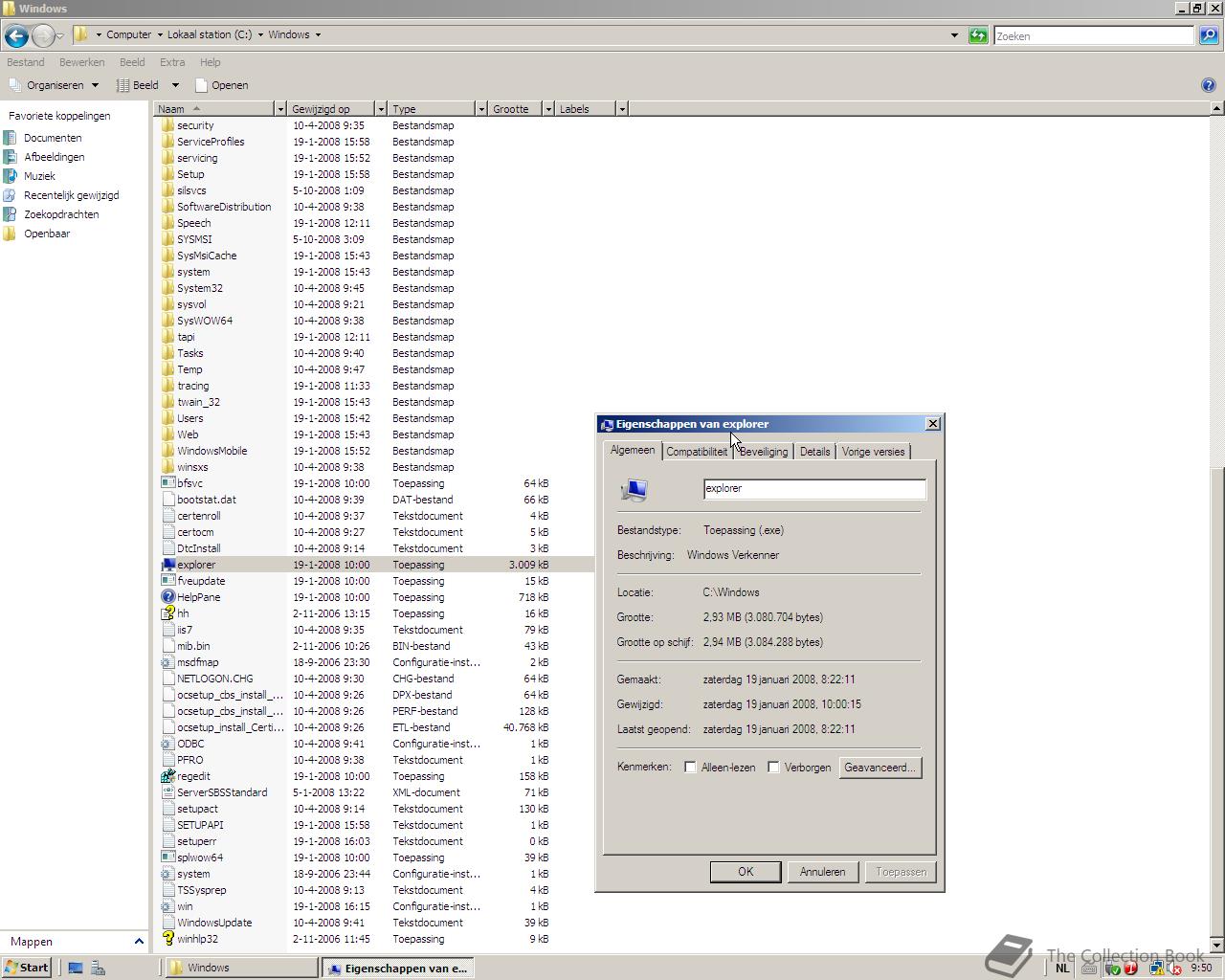Switch to the Compatibiliteit tab

[x=697, y=452]
